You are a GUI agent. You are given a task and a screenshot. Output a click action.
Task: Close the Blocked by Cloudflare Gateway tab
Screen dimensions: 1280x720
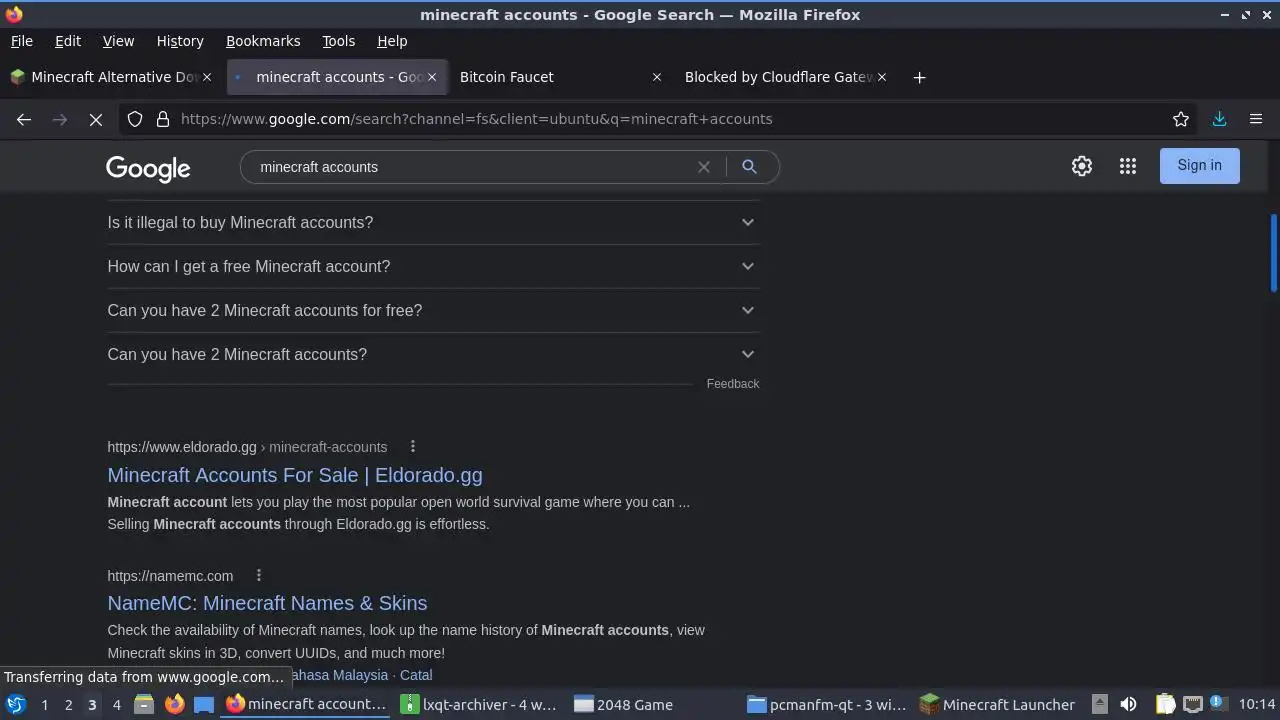(881, 77)
